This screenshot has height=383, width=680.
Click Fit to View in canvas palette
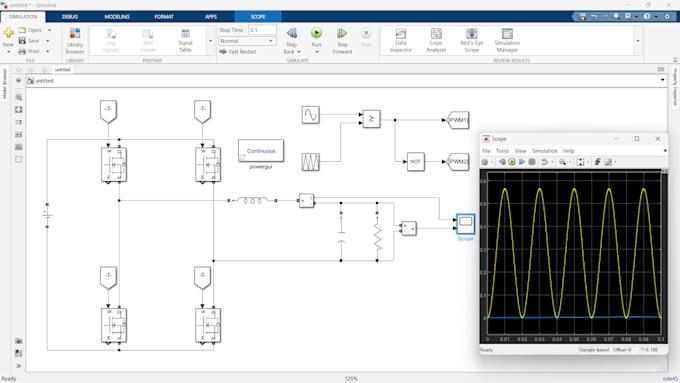coord(19,110)
